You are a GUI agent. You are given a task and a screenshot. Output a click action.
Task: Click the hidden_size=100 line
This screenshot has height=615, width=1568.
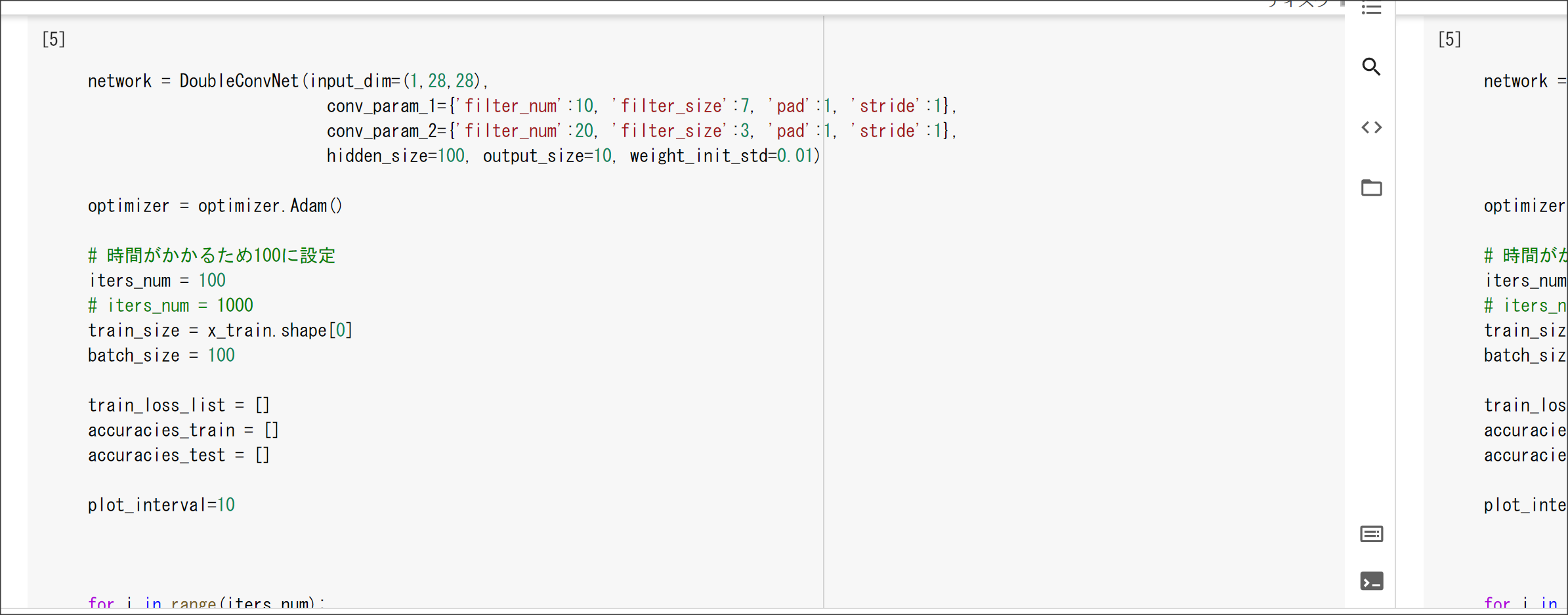coord(574,156)
